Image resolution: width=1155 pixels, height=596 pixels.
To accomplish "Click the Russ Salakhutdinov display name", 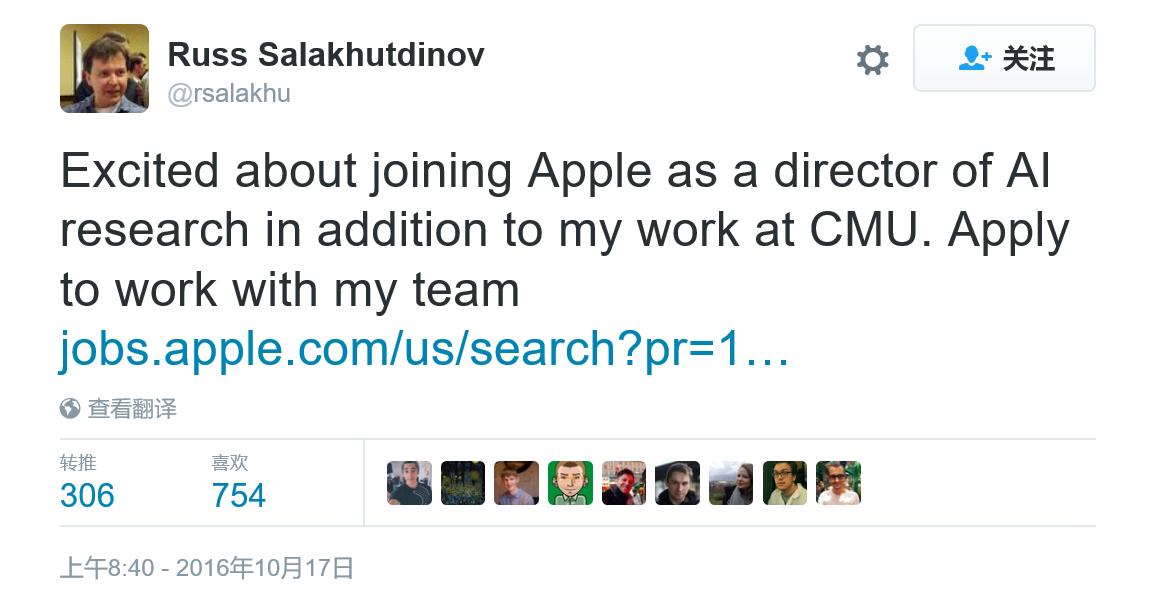I will (326, 55).
